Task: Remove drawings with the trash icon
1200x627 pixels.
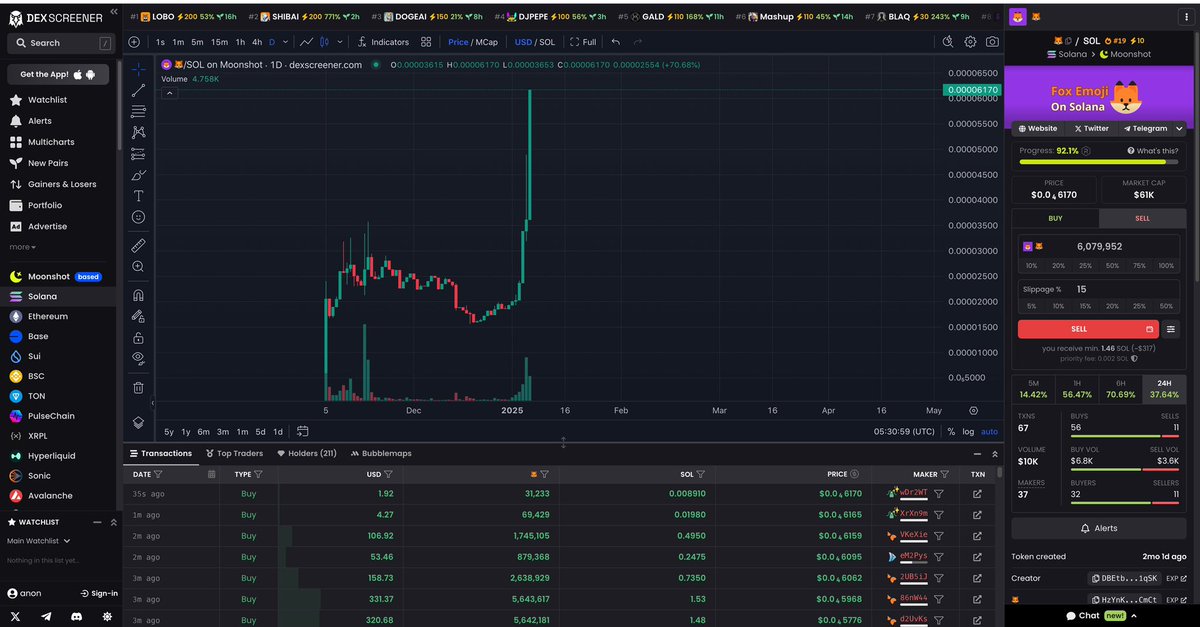Action: tap(138, 387)
